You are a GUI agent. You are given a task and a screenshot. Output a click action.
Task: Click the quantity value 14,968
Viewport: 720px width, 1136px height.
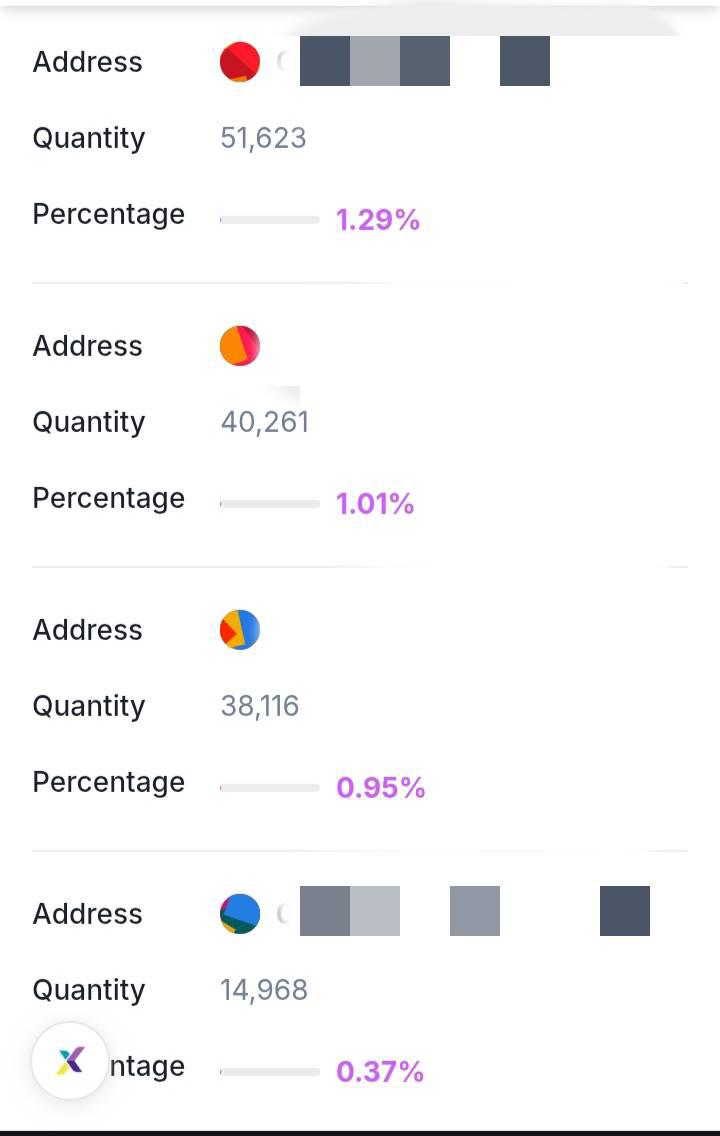[264, 990]
